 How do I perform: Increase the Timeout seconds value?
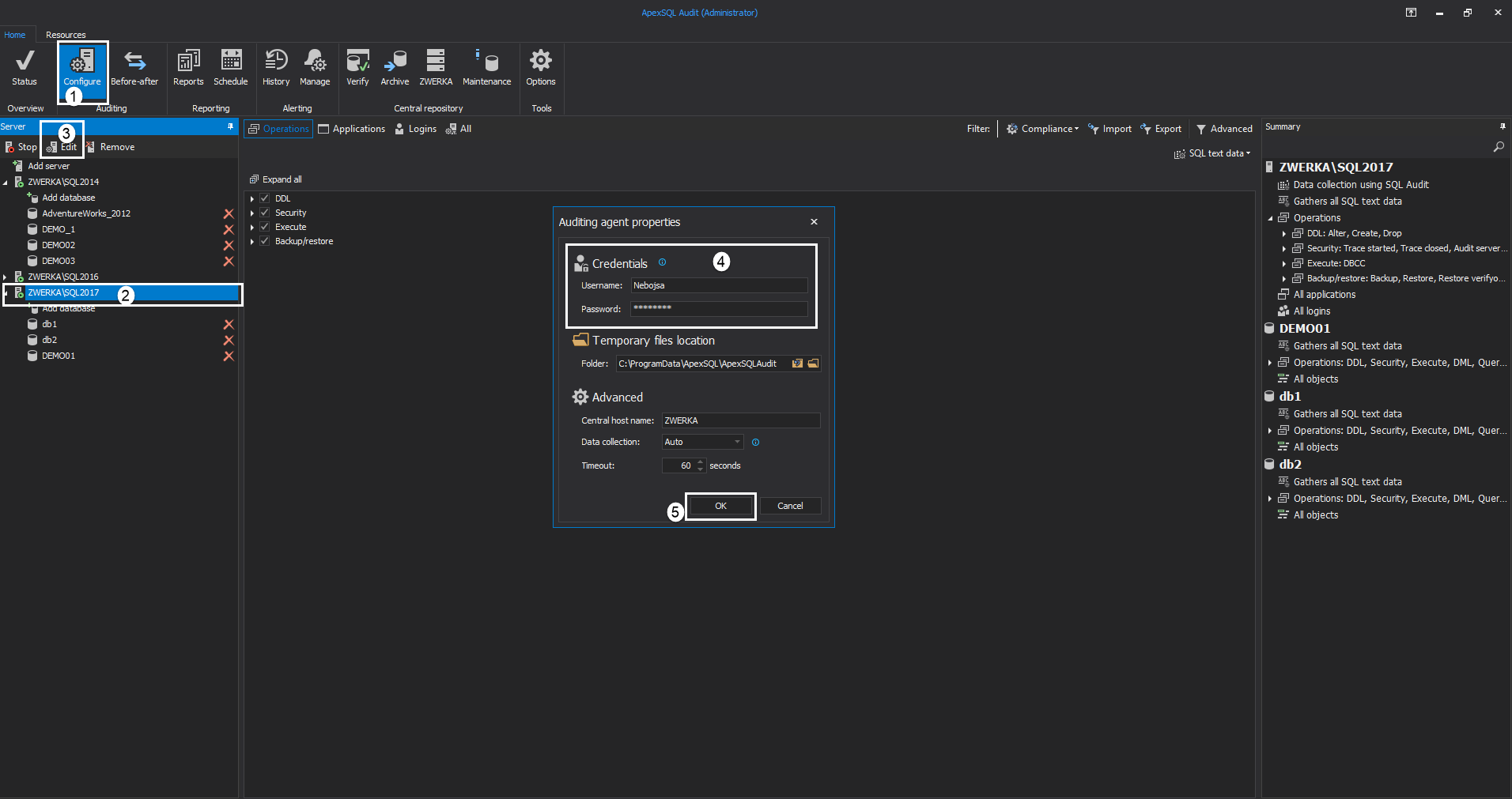coord(701,462)
